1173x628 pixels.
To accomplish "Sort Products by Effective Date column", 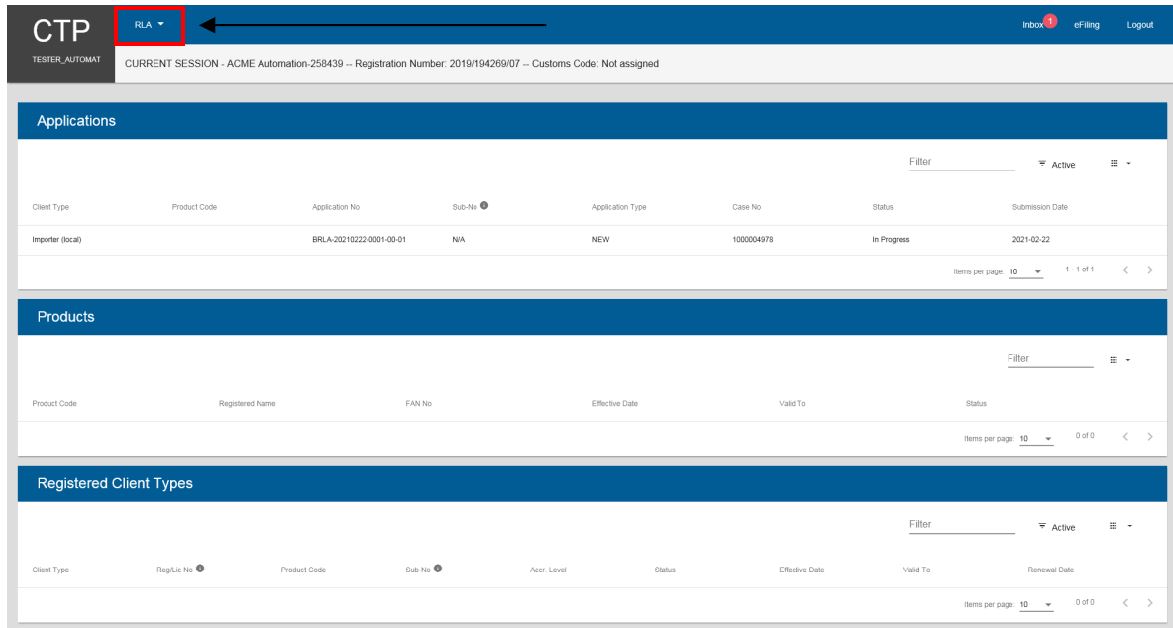I will [x=615, y=403].
